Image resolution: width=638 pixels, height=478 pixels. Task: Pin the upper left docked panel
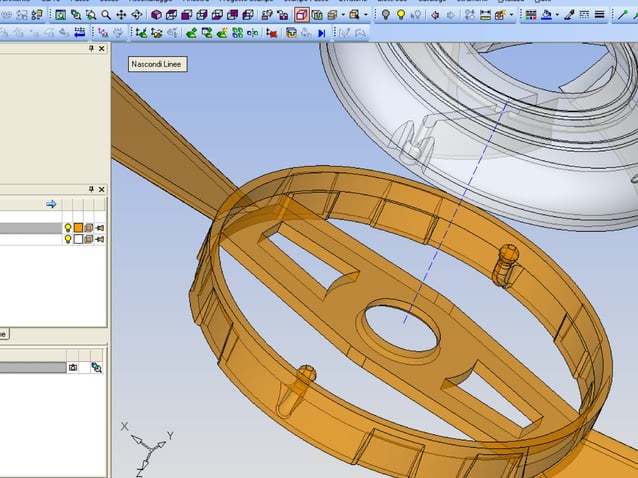pyautogui.click(x=91, y=48)
